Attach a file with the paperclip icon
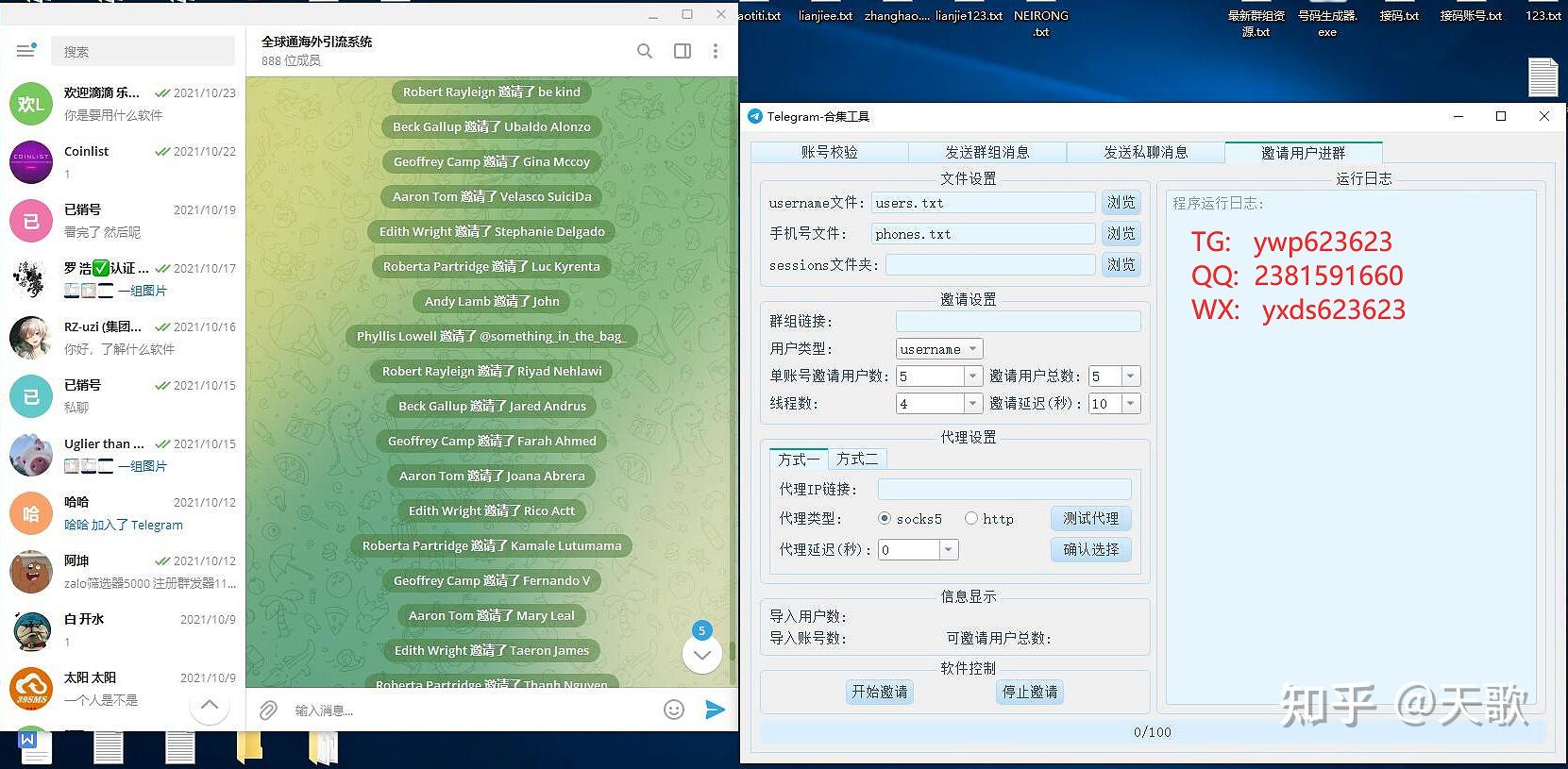 [268, 710]
